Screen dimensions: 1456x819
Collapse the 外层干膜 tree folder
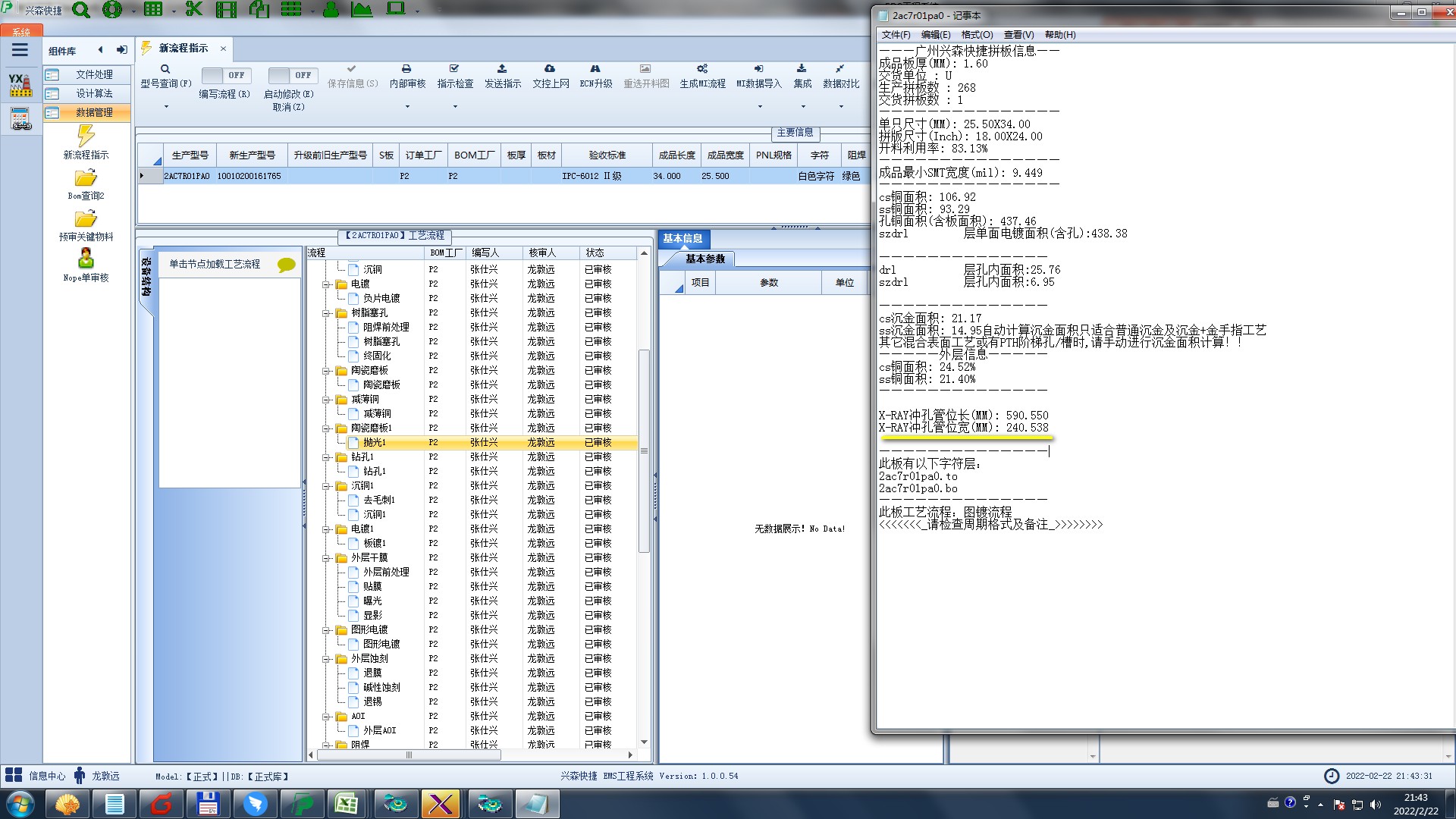(326, 558)
